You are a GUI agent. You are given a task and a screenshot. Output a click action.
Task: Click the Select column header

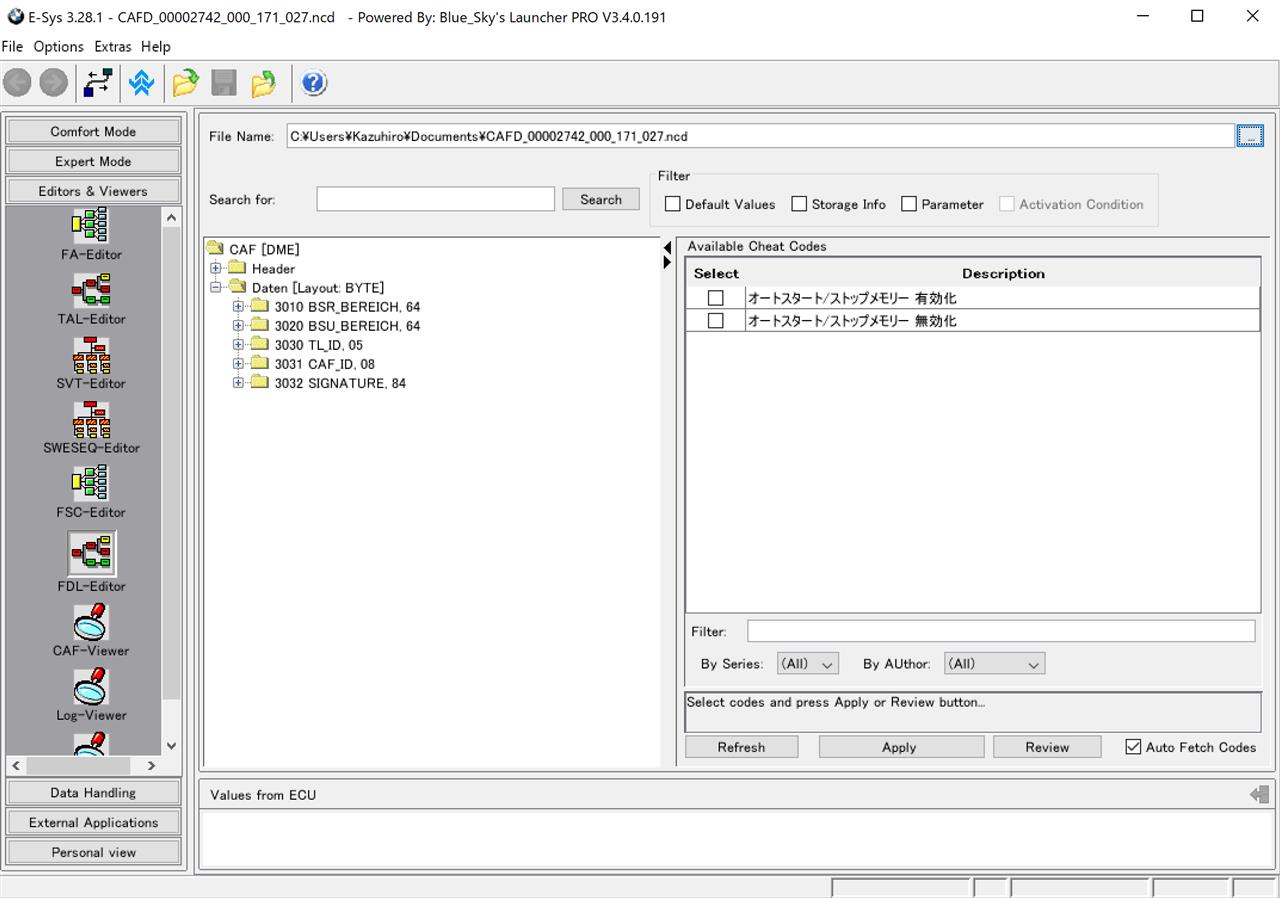coord(716,273)
